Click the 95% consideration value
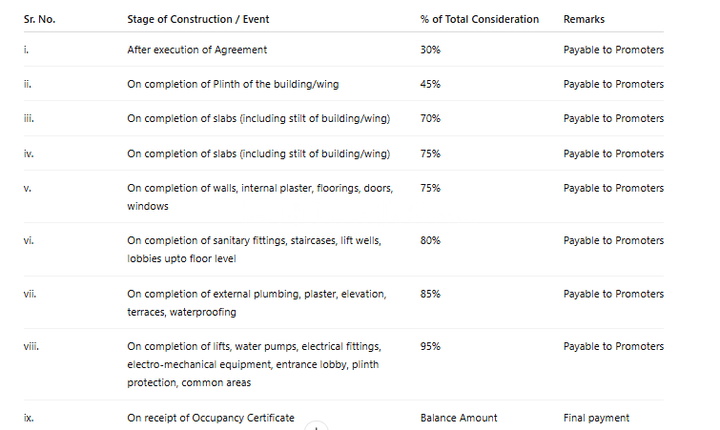720x430 pixels. point(430,346)
